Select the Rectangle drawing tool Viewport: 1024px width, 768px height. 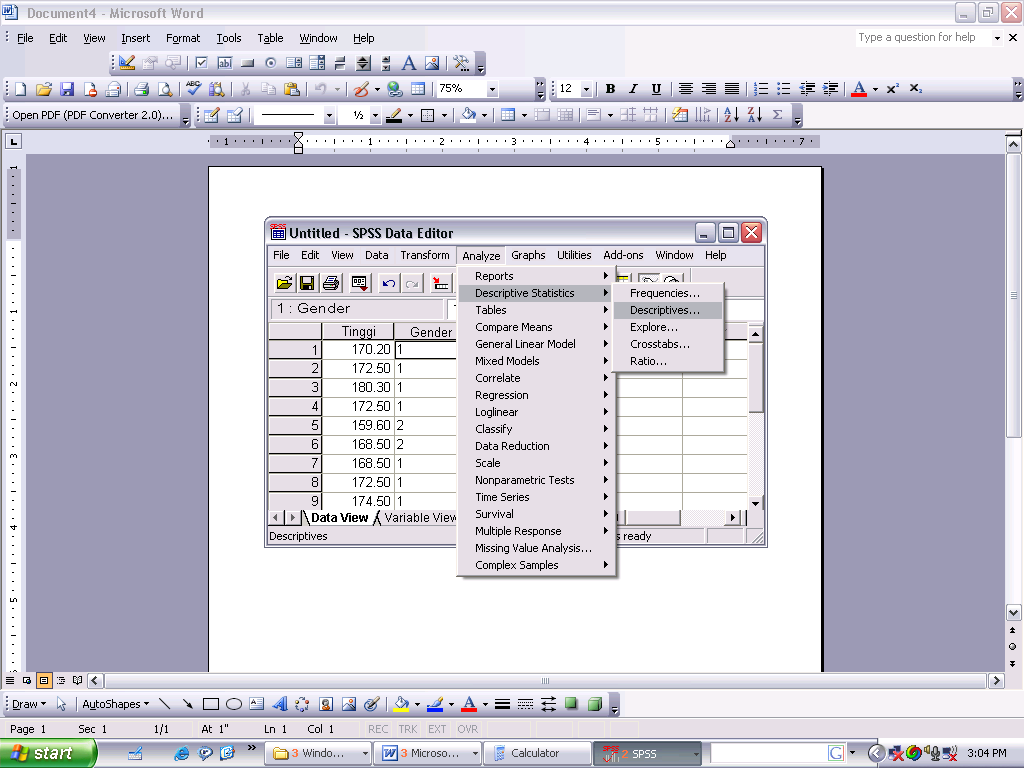(210, 704)
